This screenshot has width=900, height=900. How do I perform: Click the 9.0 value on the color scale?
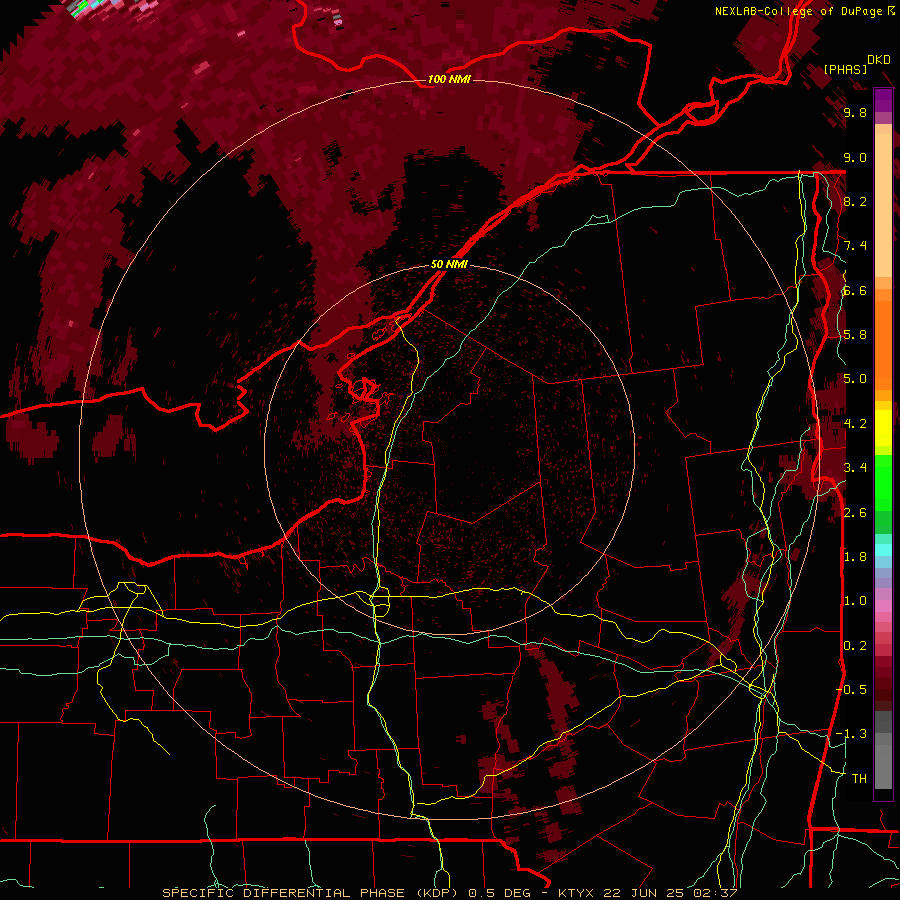(x=855, y=157)
